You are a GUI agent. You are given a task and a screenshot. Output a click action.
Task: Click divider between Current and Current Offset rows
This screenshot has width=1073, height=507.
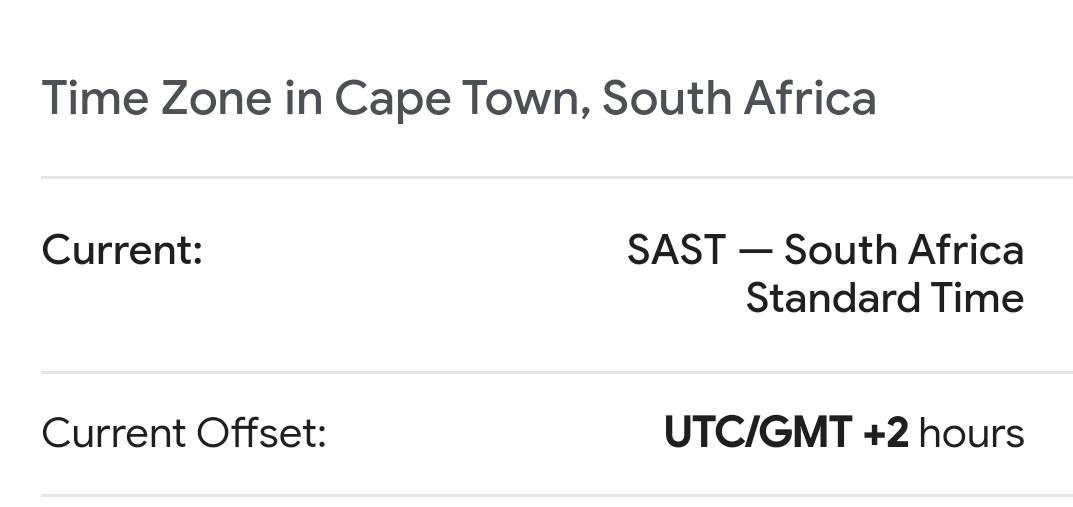pos(556,372)
